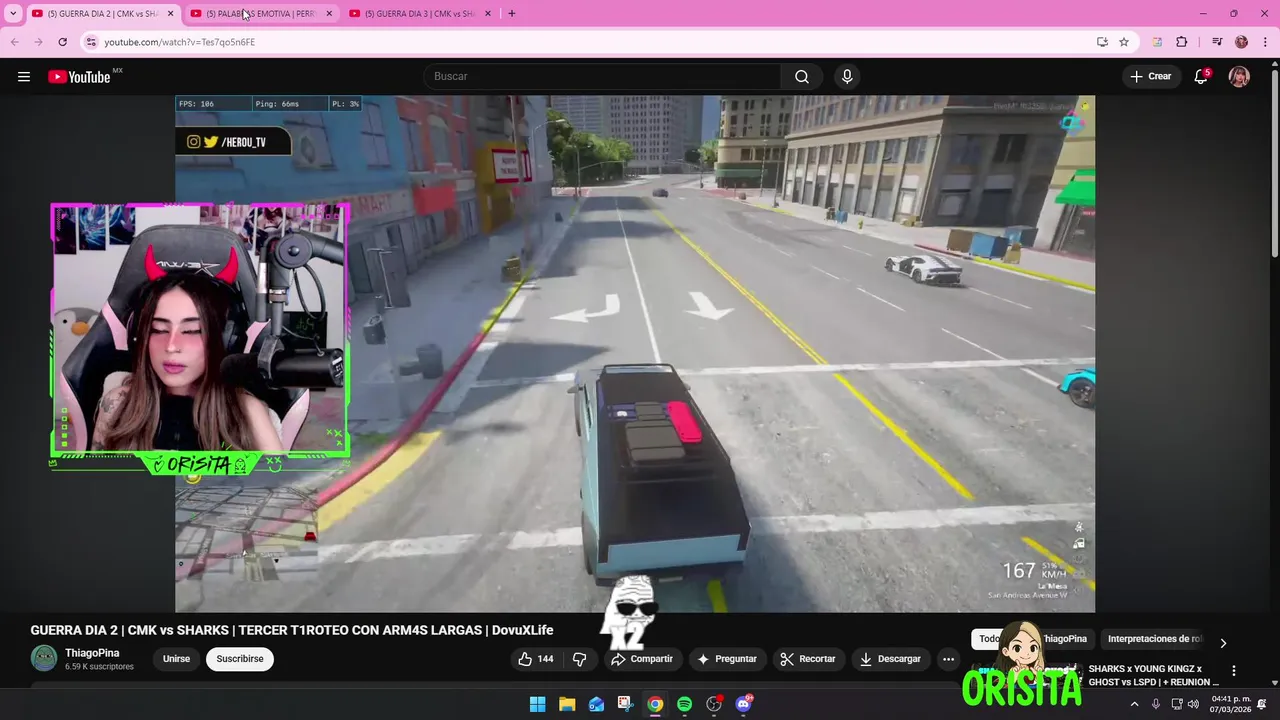Click the search magnifier button
This screenshot has width=1280, height=720.
[x=802, y=77]
